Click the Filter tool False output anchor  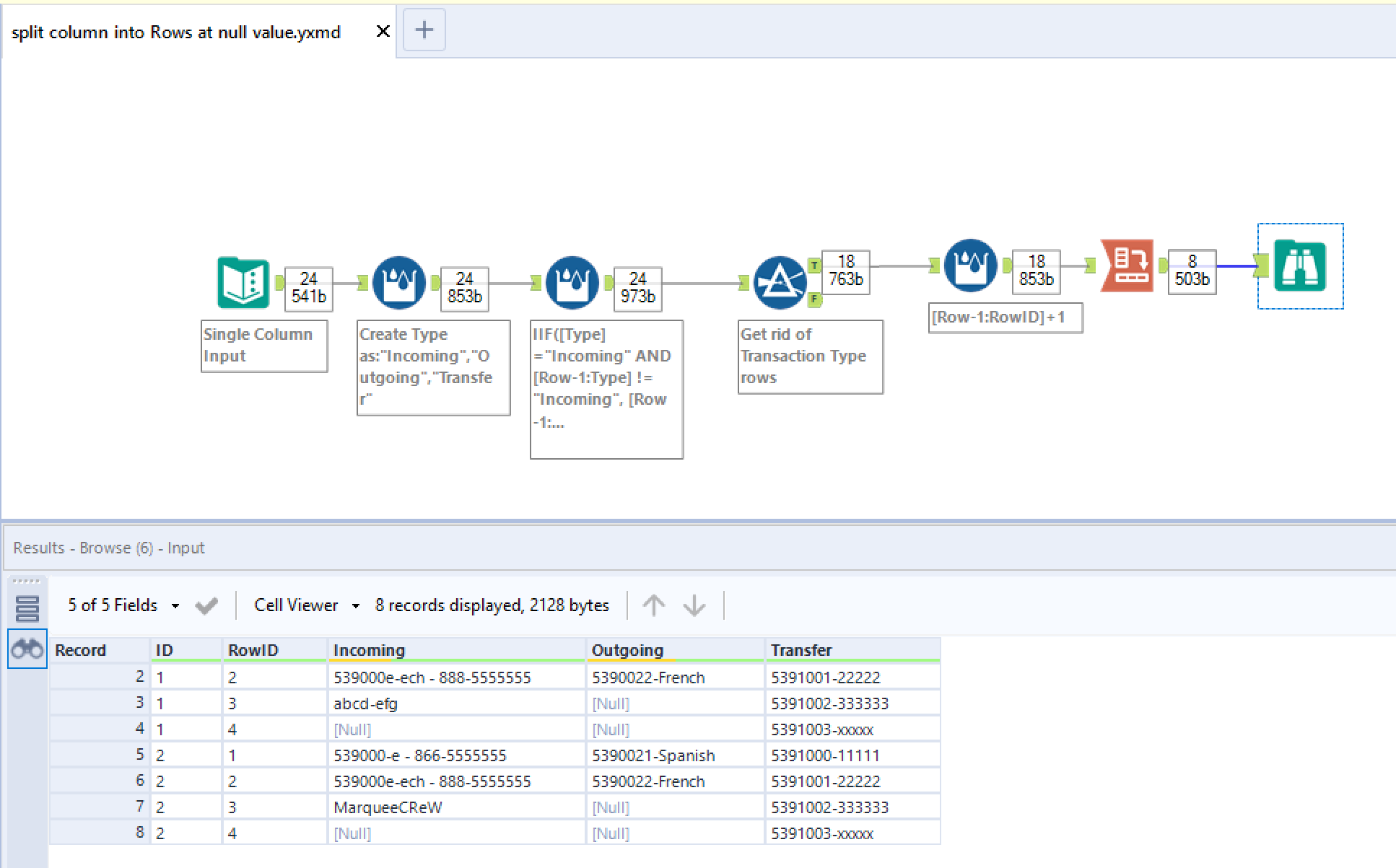(814, 299)
